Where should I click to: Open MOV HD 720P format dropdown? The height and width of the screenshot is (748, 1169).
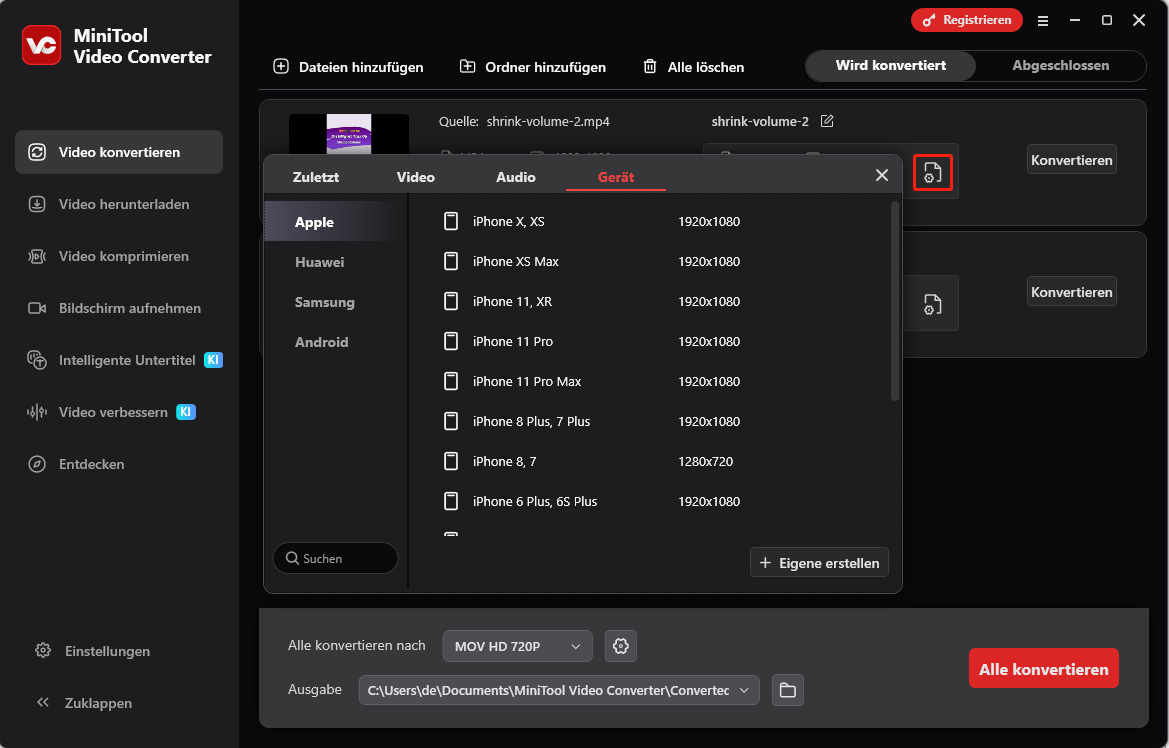point(517,646)
